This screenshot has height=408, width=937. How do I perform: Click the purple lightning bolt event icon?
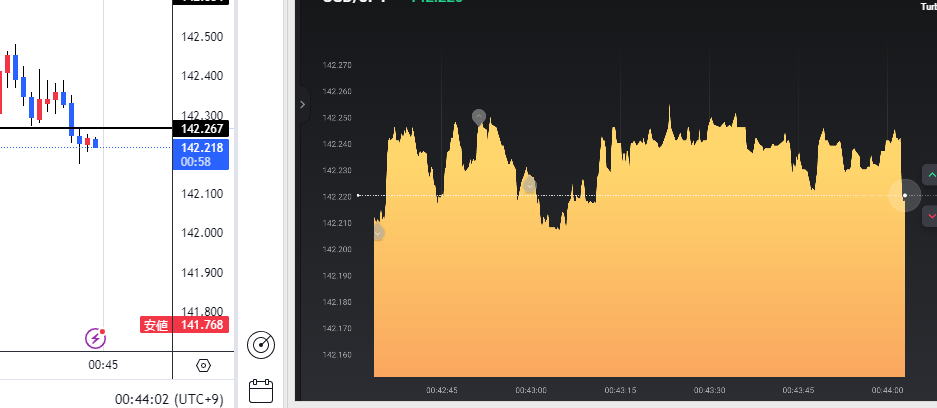pos(95,338)
